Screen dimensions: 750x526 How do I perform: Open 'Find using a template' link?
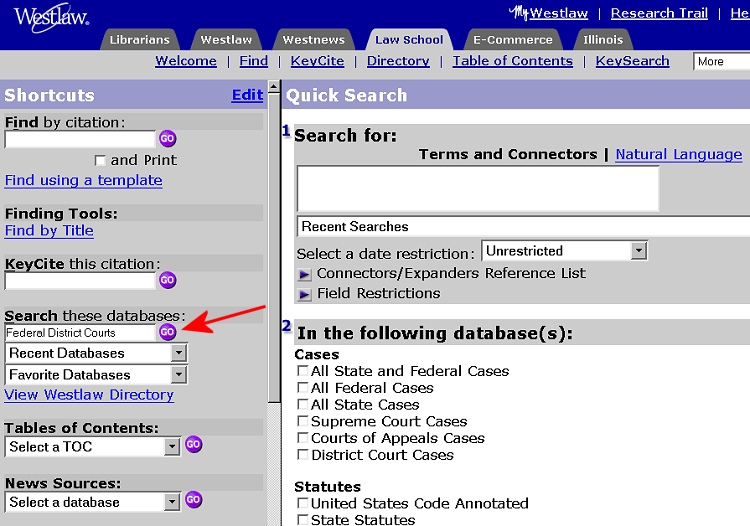click(x=84, y=180)
